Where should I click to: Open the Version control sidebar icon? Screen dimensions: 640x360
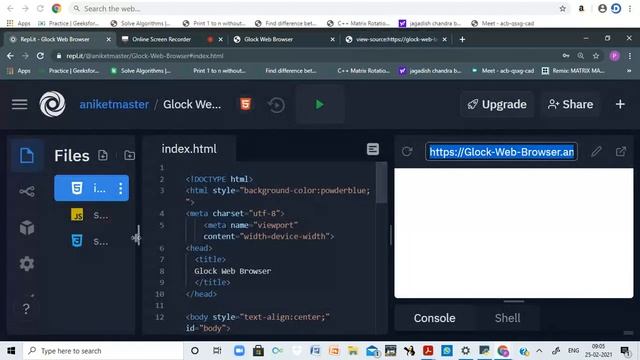(27, 191)
